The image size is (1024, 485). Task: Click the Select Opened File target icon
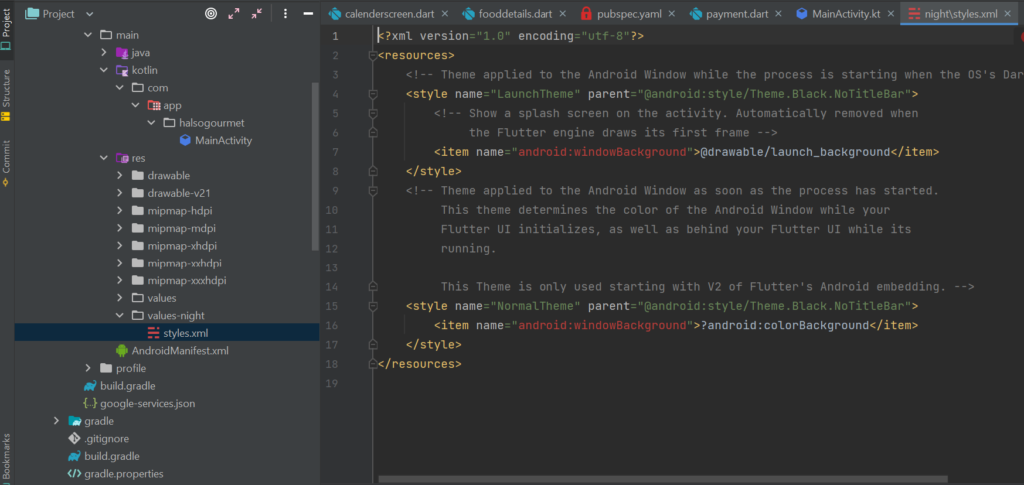(210, 13)
